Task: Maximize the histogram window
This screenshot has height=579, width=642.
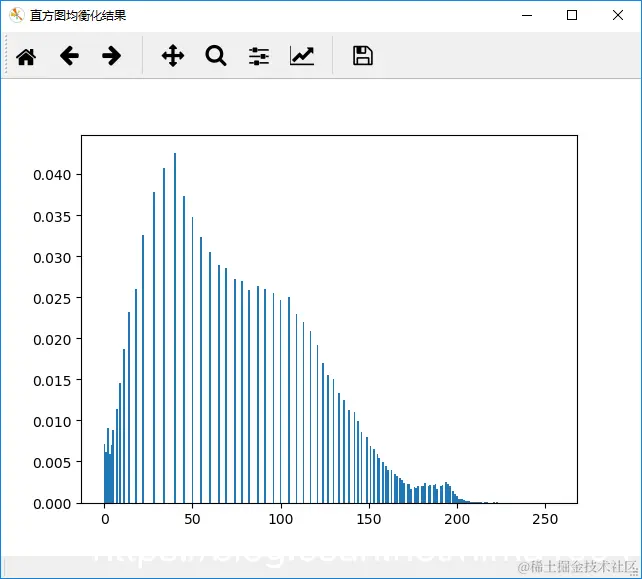Action: tap(572, 15)
